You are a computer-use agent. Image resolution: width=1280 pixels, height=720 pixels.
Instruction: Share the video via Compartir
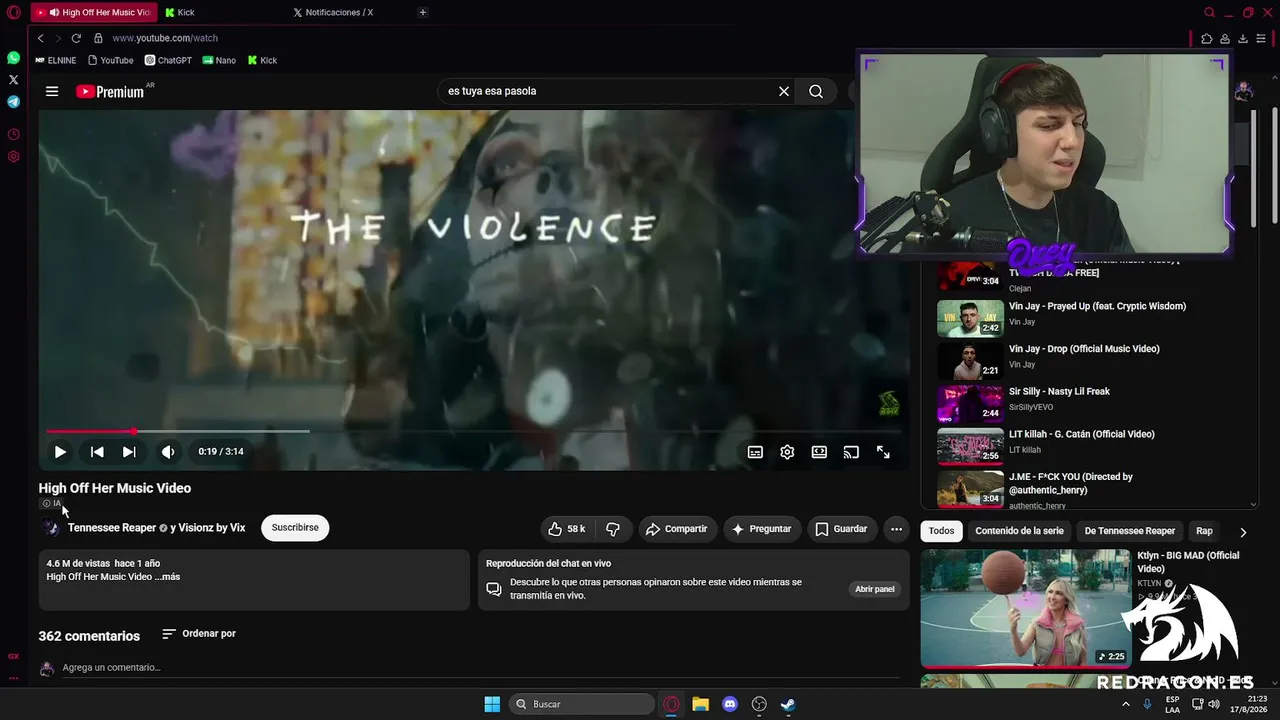click(676, 529)
